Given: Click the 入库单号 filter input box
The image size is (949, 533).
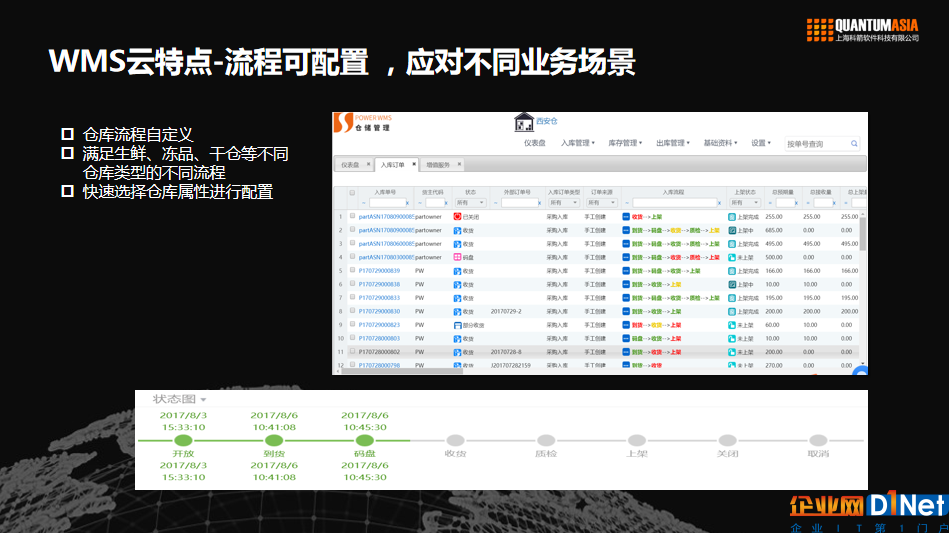Looking at the screenshot, I should tap(387, 203).
